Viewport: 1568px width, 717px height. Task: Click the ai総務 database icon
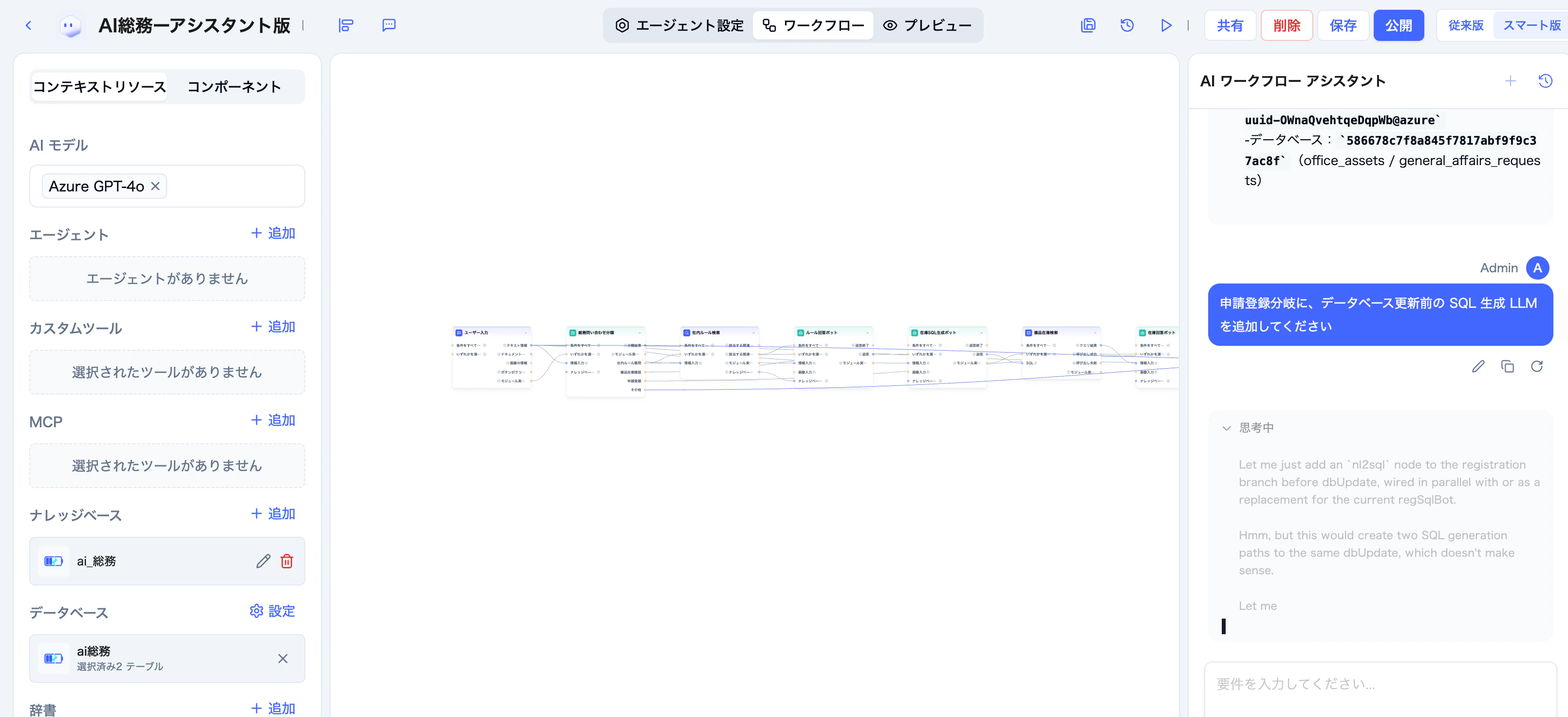coord(54,659)
